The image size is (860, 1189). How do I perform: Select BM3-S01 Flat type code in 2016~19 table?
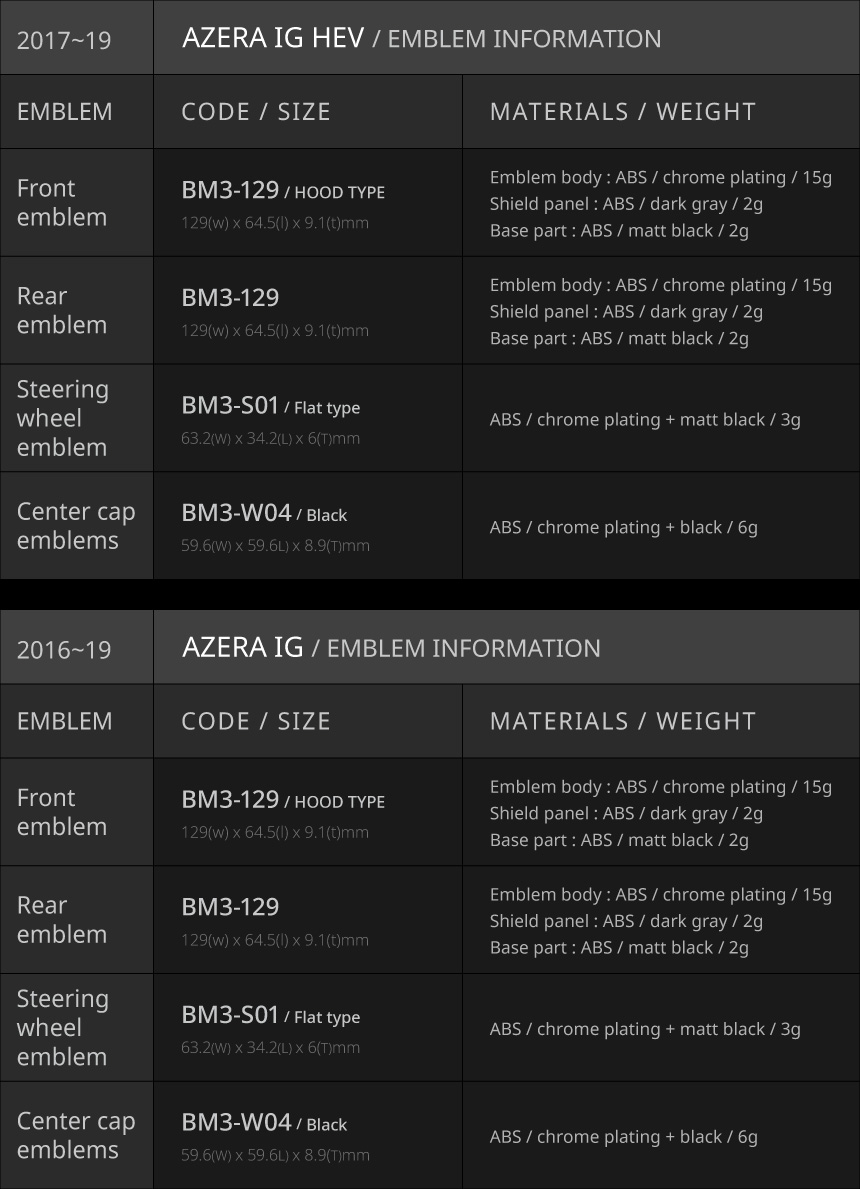tap(270, 1016)
